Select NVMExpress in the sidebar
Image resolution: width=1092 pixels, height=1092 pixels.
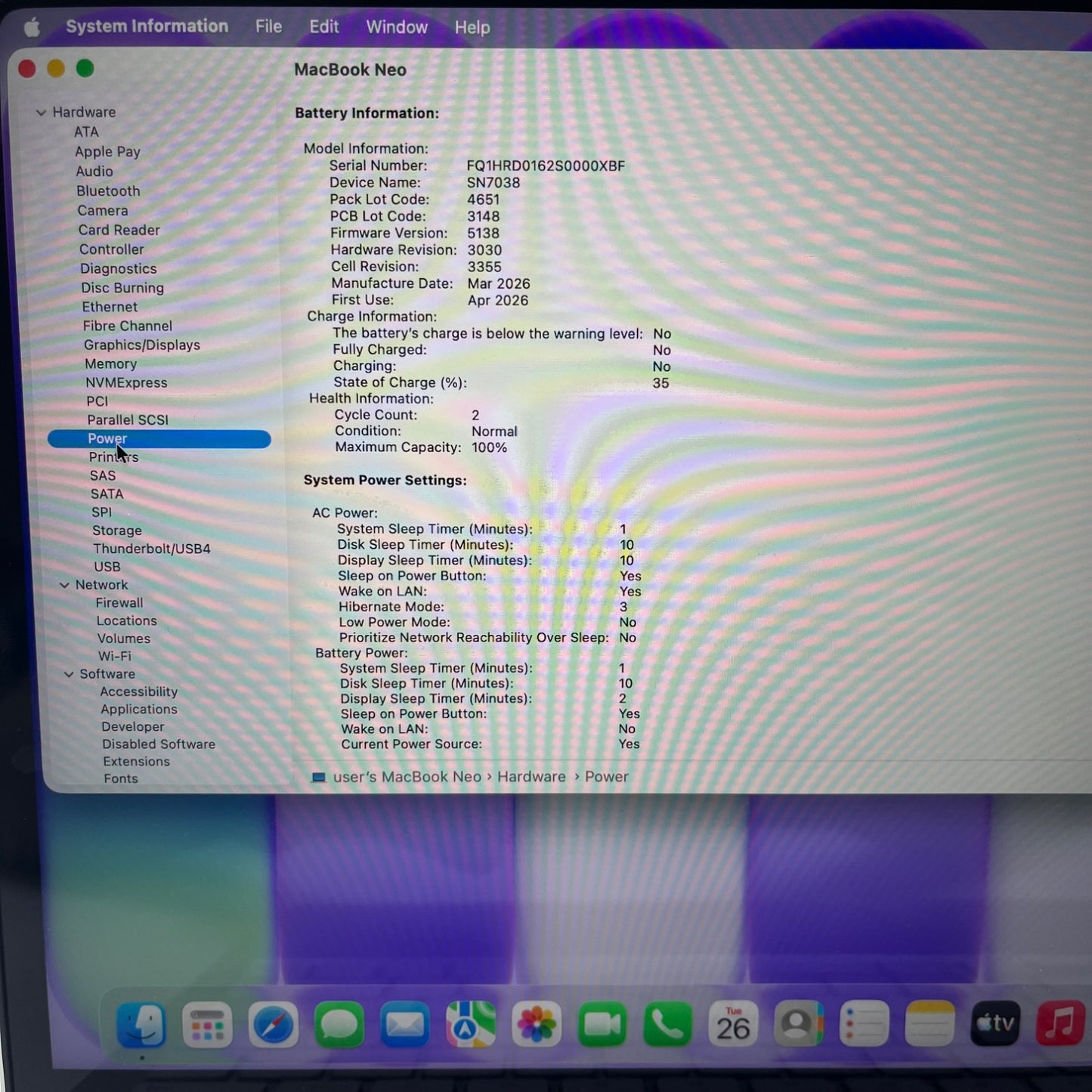coord(126,383)
